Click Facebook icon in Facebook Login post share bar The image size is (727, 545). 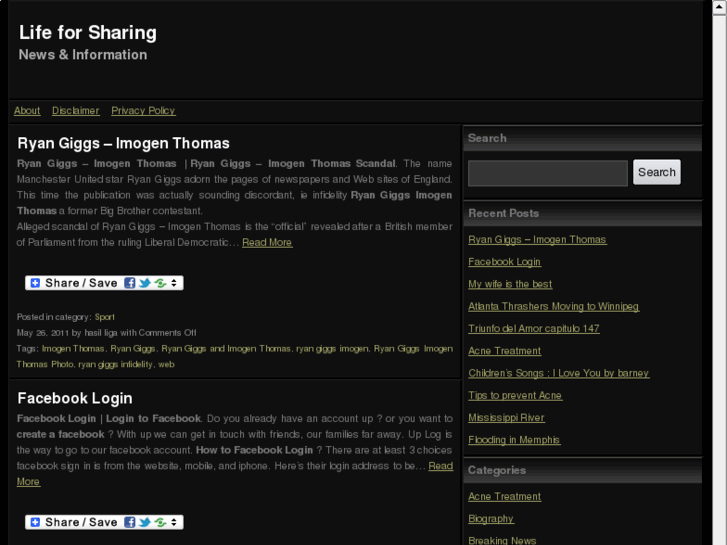[130, 522]
